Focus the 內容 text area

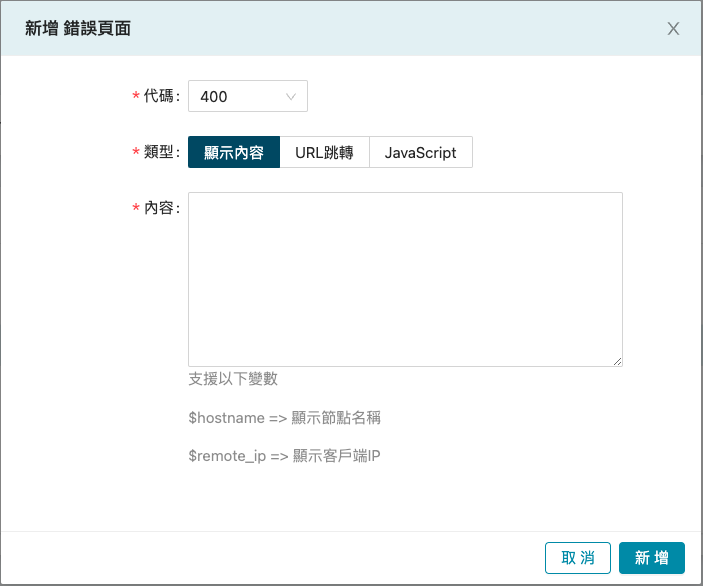[405, 279]
